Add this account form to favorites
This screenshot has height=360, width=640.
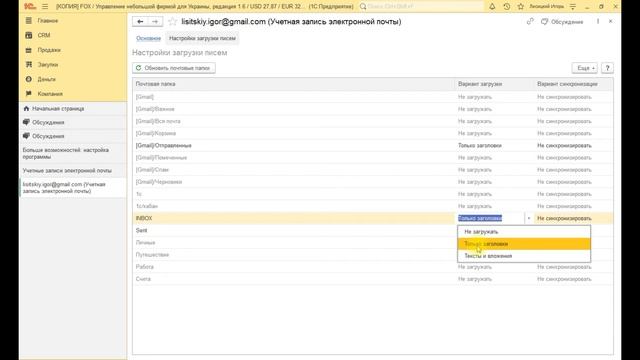point(173,22)
